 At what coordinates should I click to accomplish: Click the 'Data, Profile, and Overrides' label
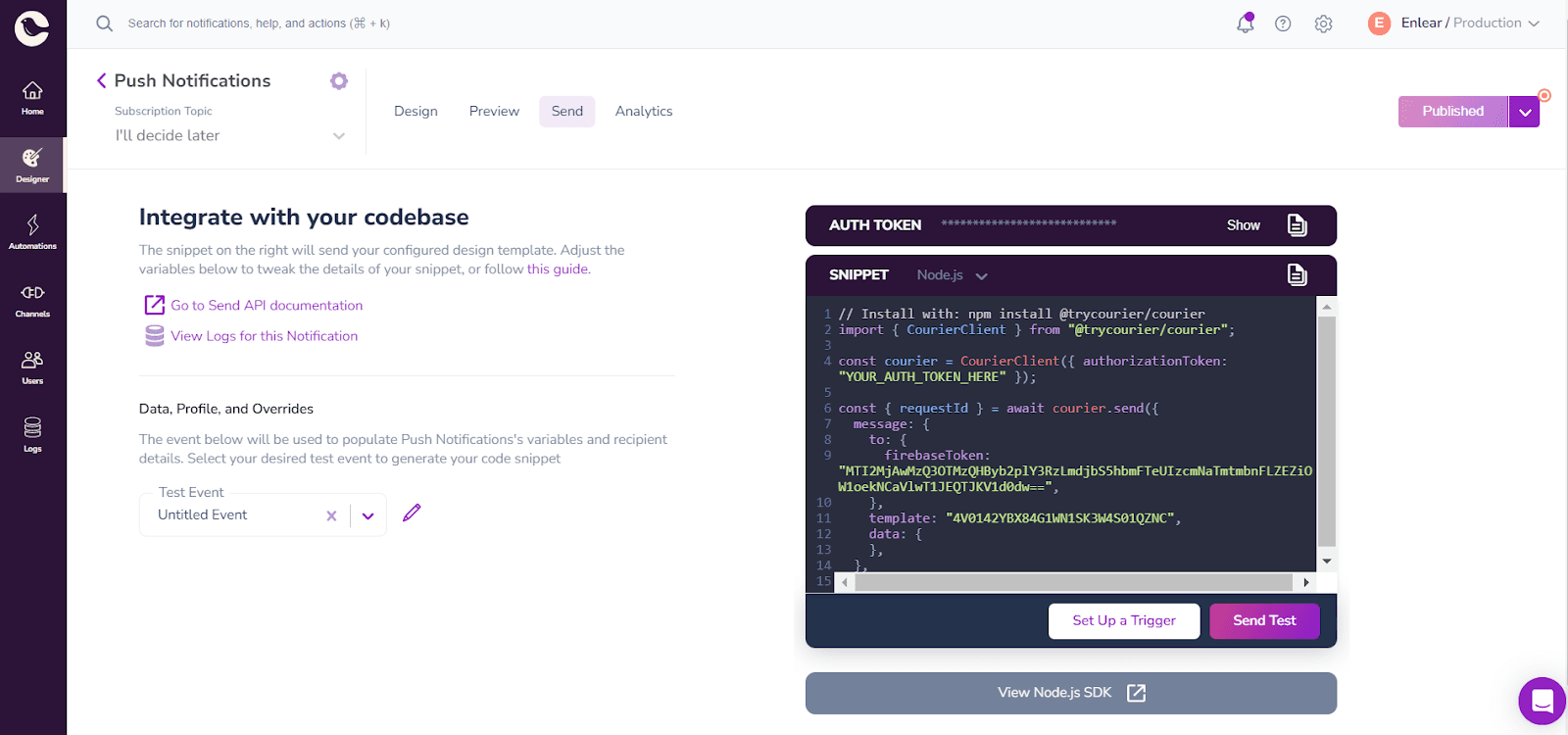pos(226,409)
